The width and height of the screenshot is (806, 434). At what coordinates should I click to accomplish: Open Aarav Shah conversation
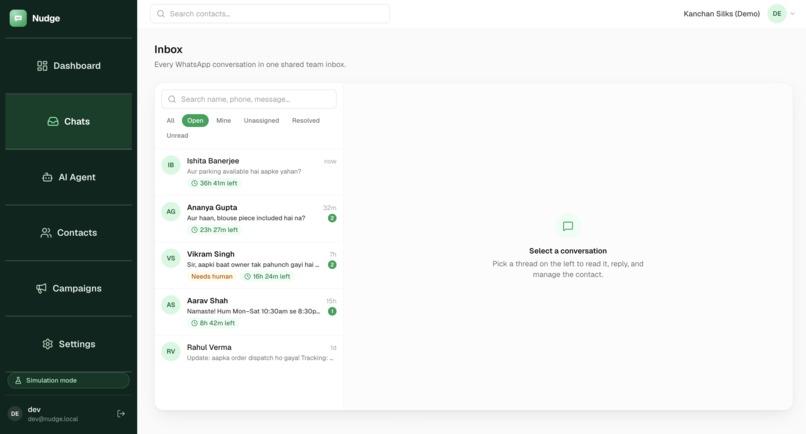[249, 312]
